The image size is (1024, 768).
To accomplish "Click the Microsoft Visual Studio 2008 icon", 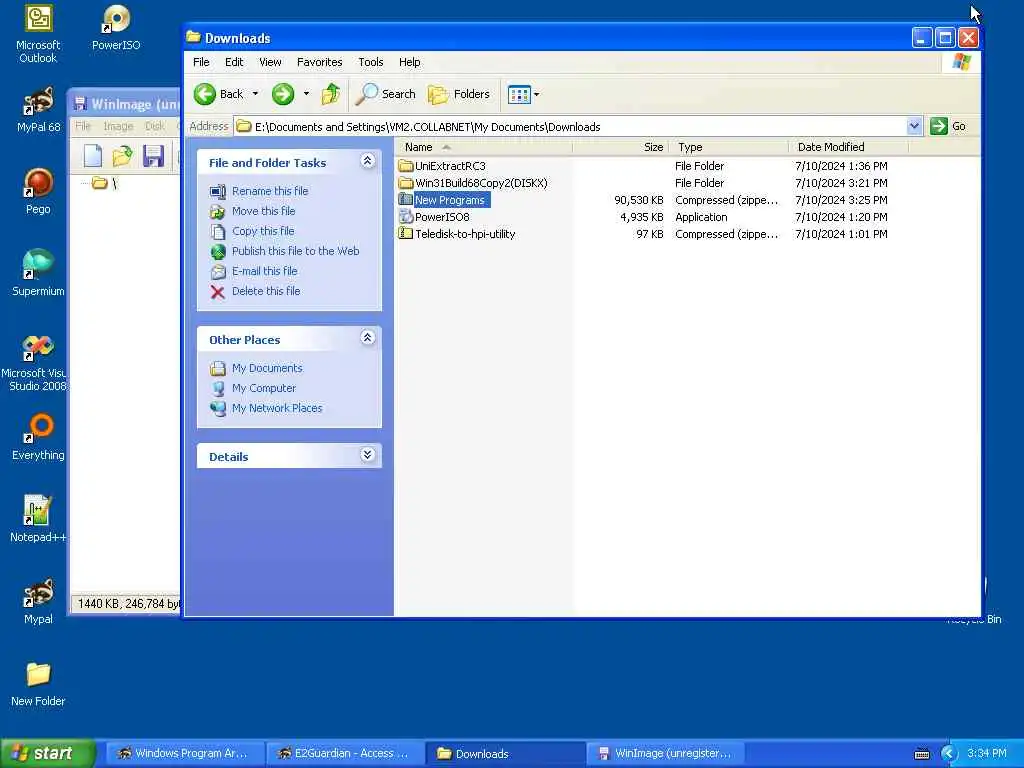I will [x=34, y=362].
